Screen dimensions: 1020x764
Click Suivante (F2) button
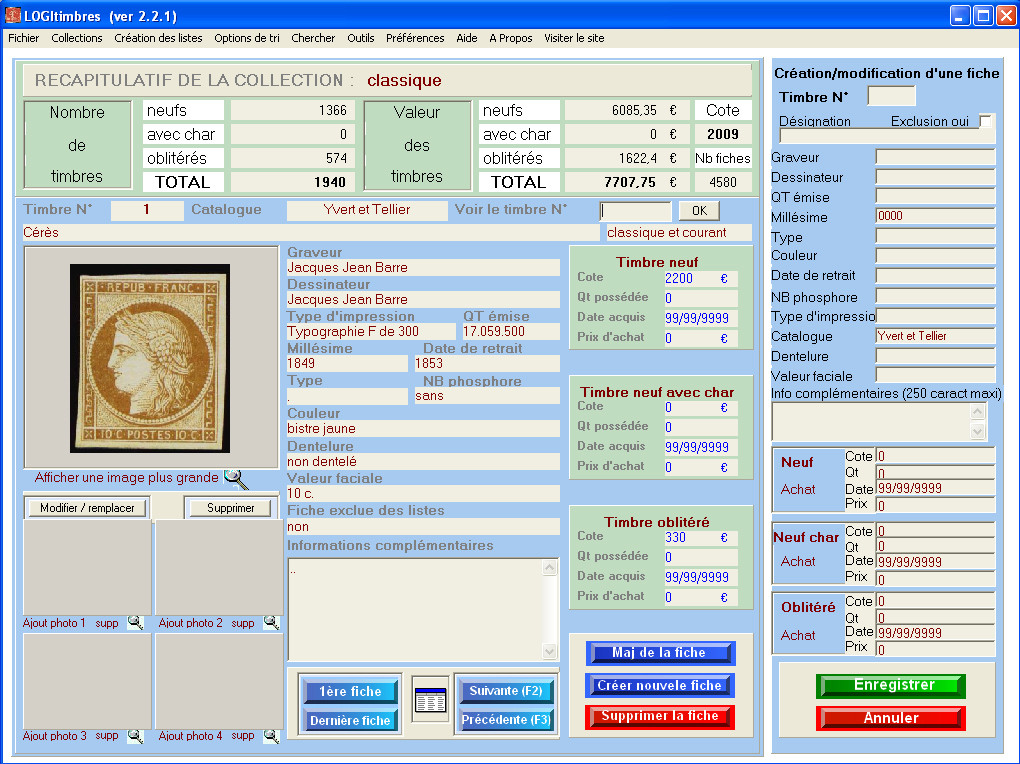coord(506,690)
